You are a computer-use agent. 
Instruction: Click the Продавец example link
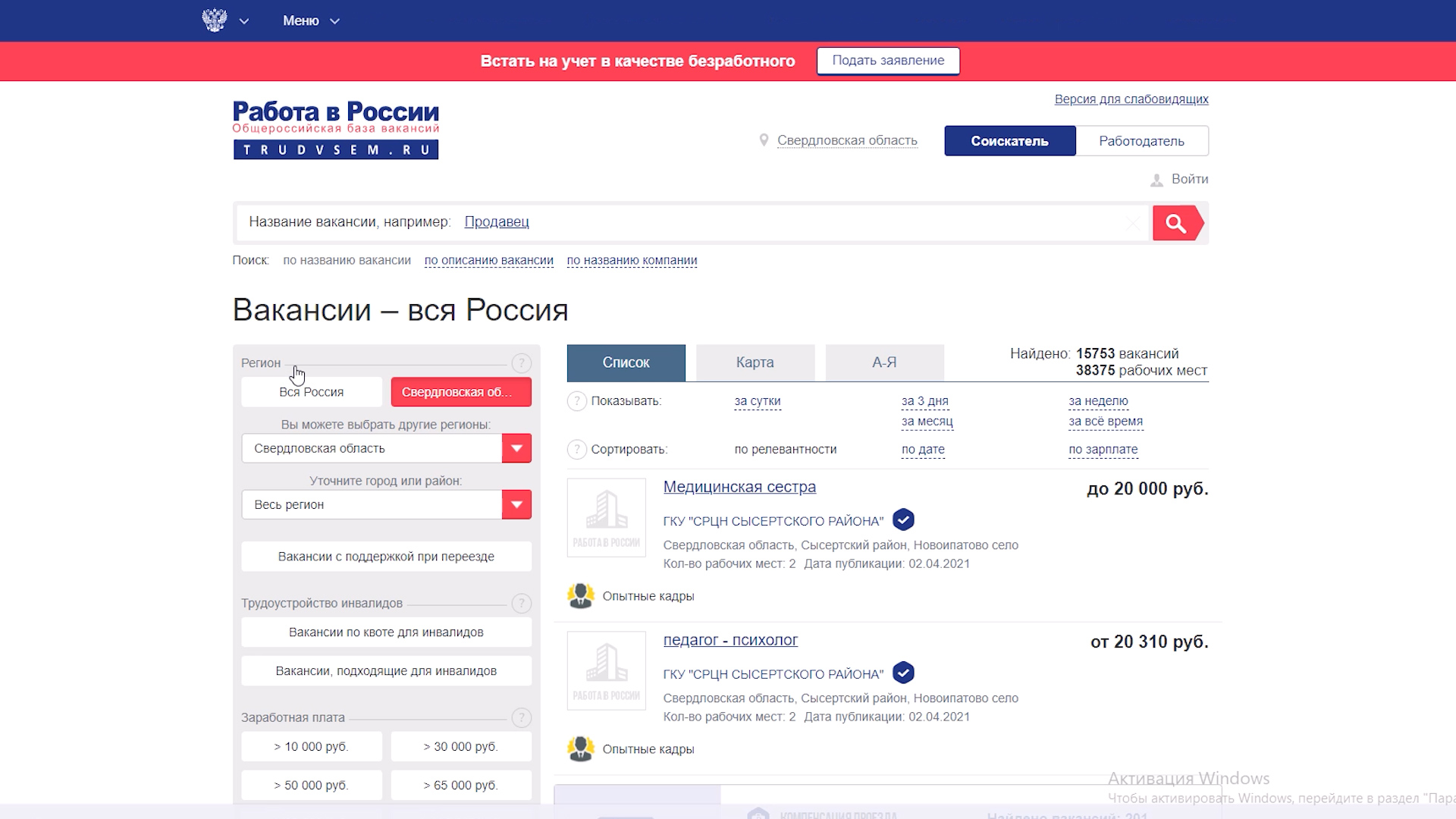point(497,221)
